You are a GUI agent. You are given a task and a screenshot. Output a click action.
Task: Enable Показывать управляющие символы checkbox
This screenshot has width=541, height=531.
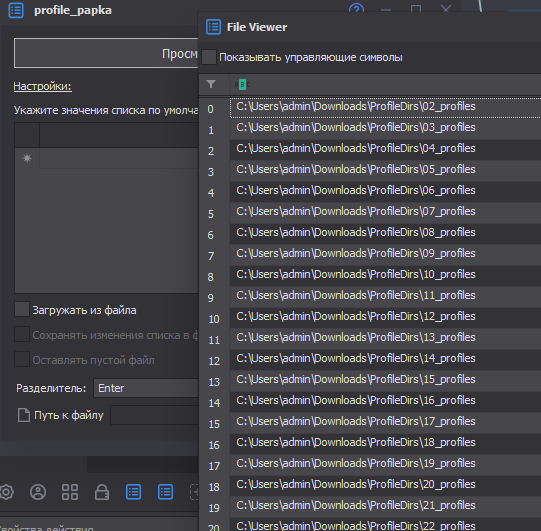[x=209, y=57]
